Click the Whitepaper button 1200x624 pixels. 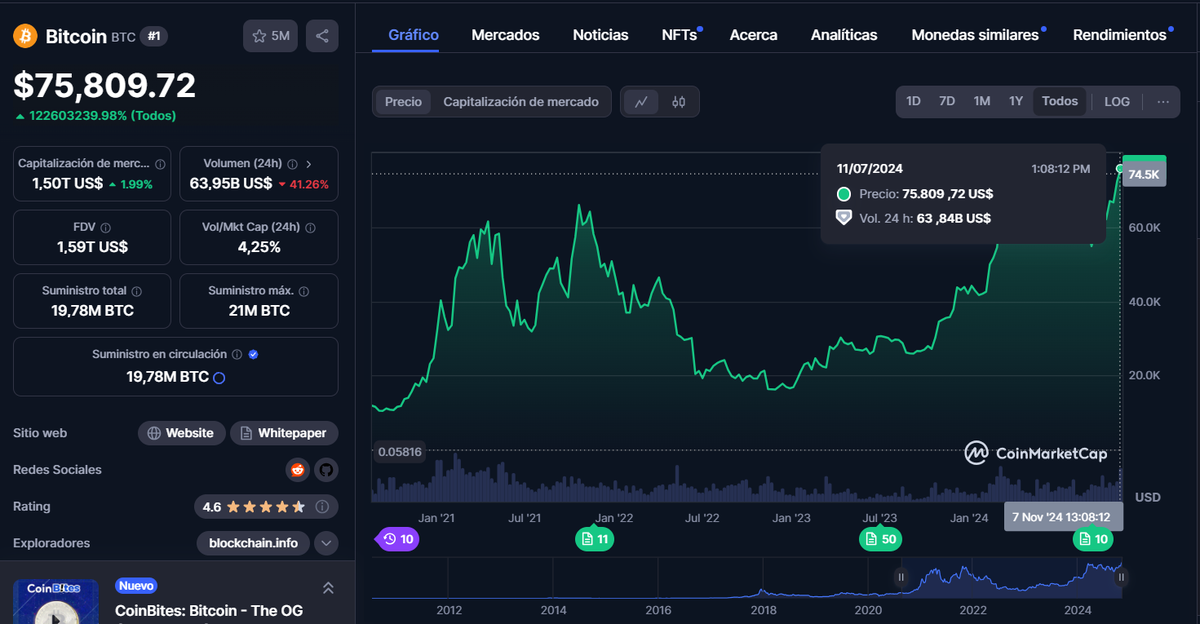[x=284, y=433]
